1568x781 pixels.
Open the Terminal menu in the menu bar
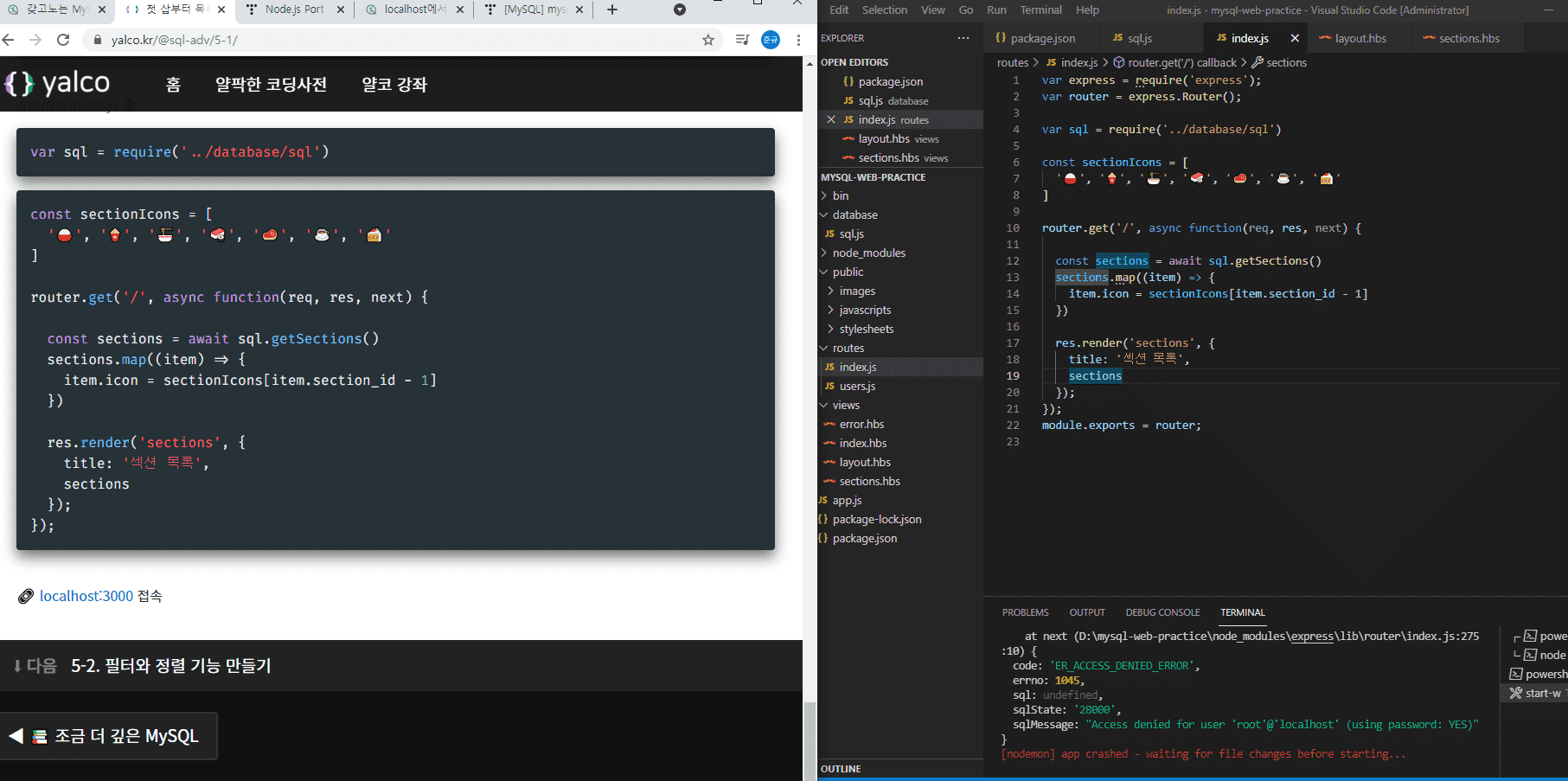[1040, 10]
